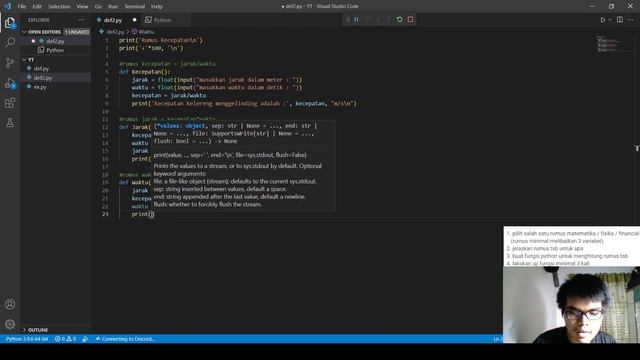
Task: Open the Source Control view
Action: tap(10, 62)
